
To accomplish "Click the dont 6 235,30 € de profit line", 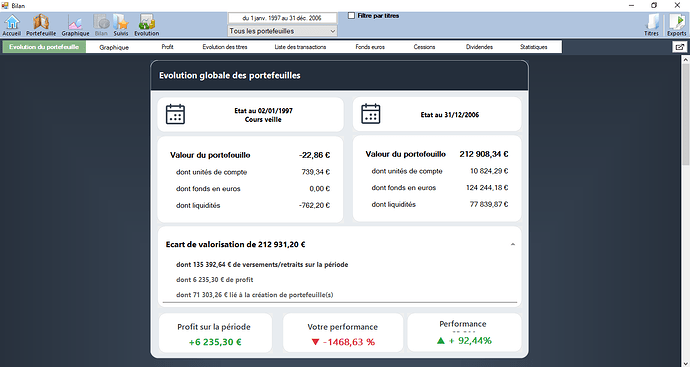I will (214, 279).
